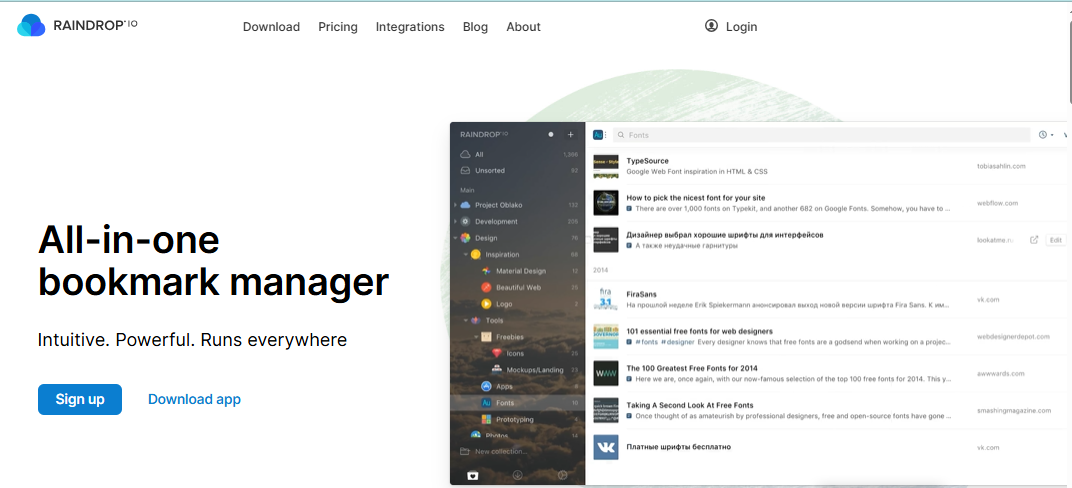Viewport: 1072px width, 488px height.
Task: Collapse the Tools collection
Action: coord(466,320)
